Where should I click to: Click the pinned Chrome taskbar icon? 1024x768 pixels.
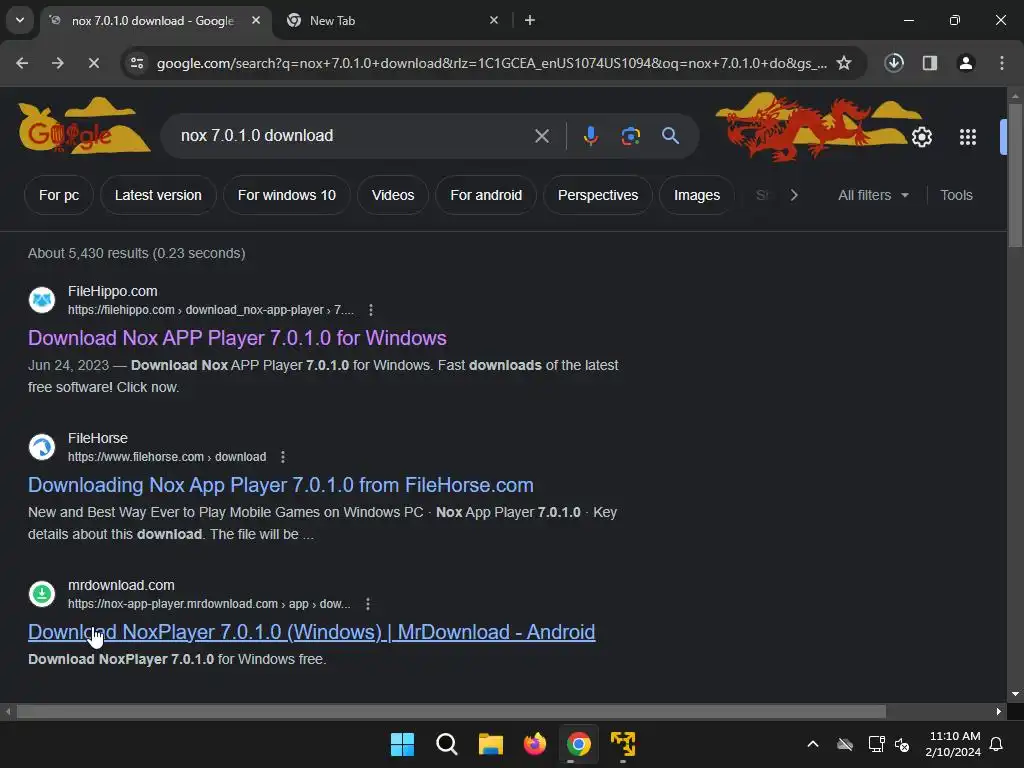coord(579,744)
